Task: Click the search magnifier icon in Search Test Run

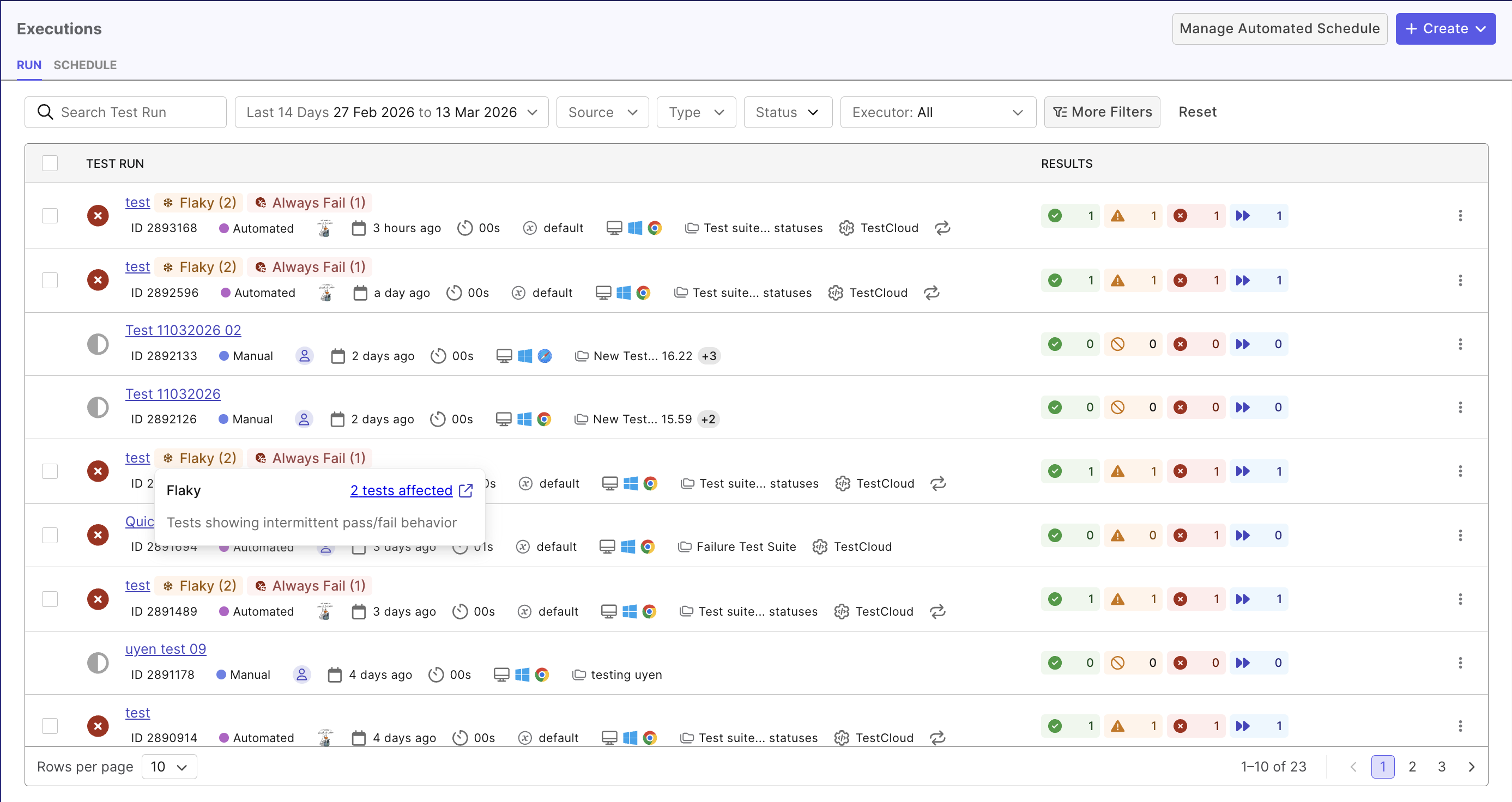Action: tap(45, 112)
